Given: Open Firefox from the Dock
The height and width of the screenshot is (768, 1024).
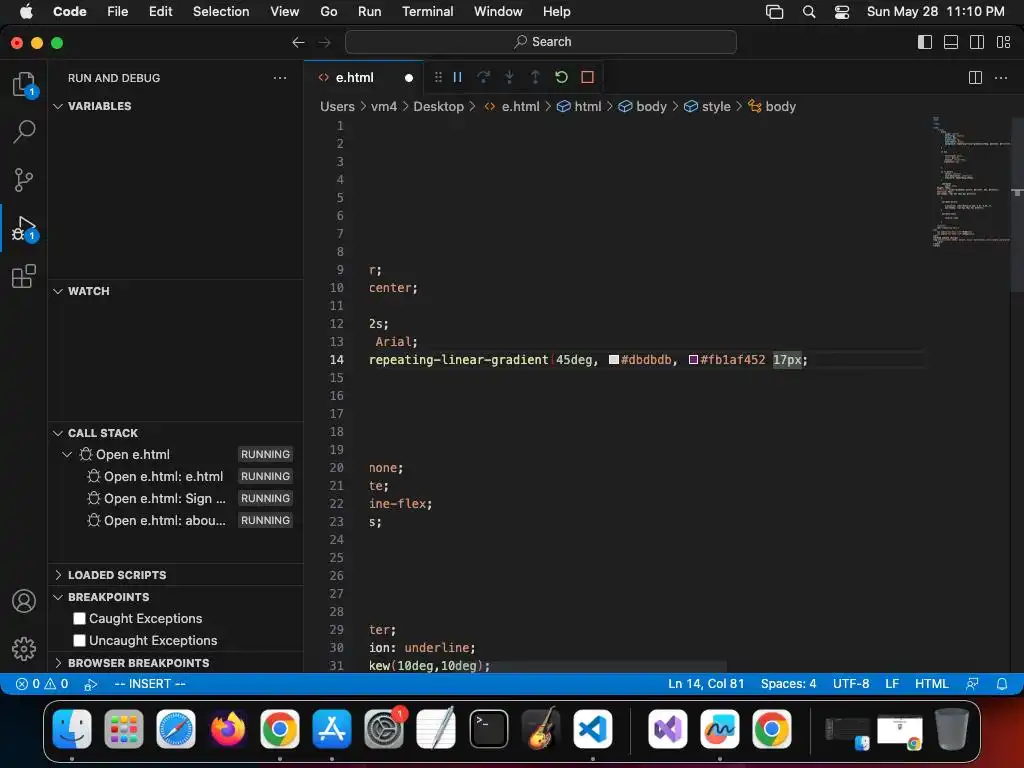Looking at the screenshot, I should (x=228, y=729).
